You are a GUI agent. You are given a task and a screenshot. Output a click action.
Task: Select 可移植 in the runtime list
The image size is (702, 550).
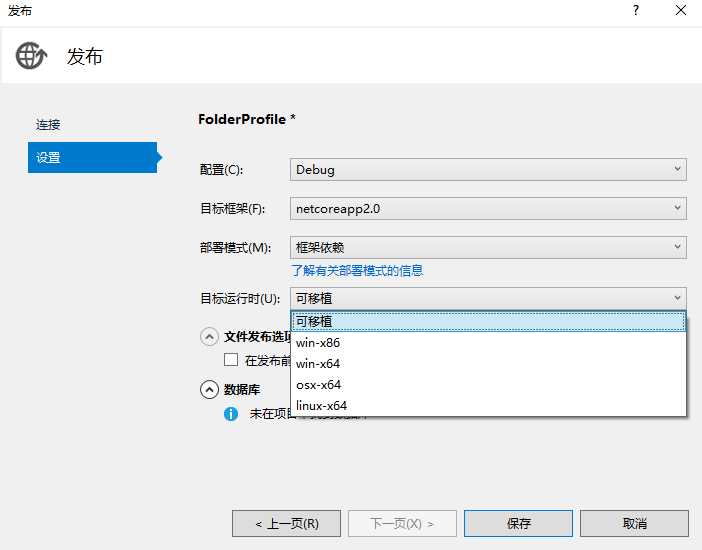pos(488,321)
